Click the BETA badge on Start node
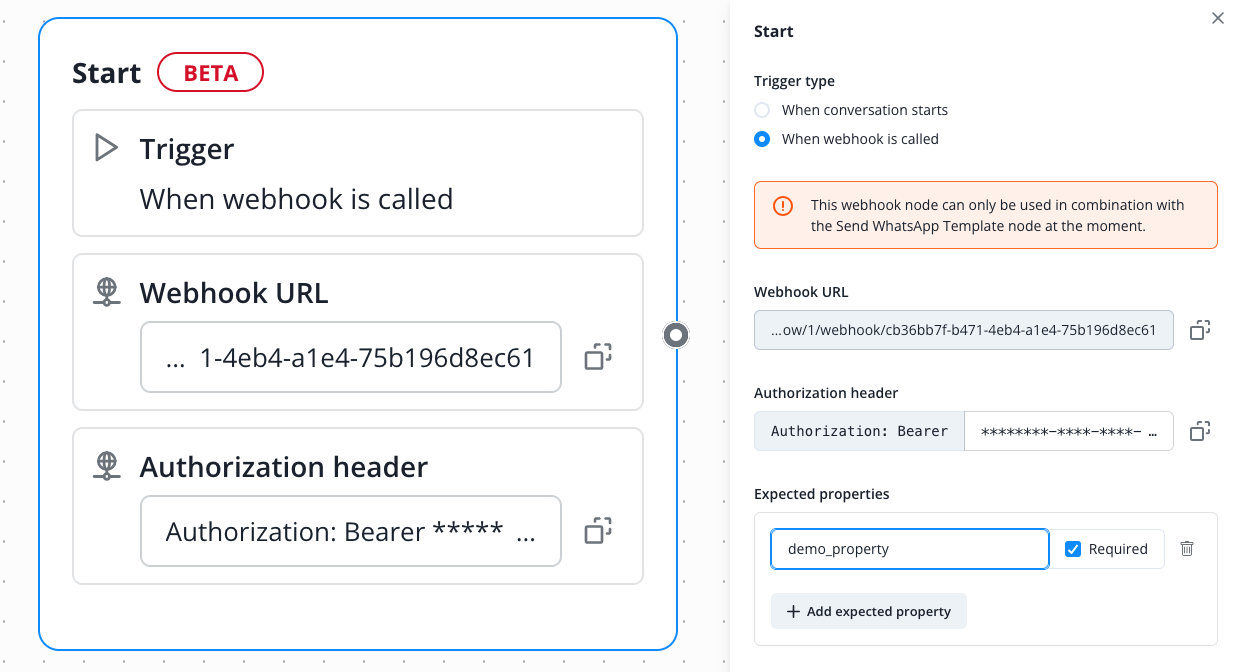 coord(211,73)
